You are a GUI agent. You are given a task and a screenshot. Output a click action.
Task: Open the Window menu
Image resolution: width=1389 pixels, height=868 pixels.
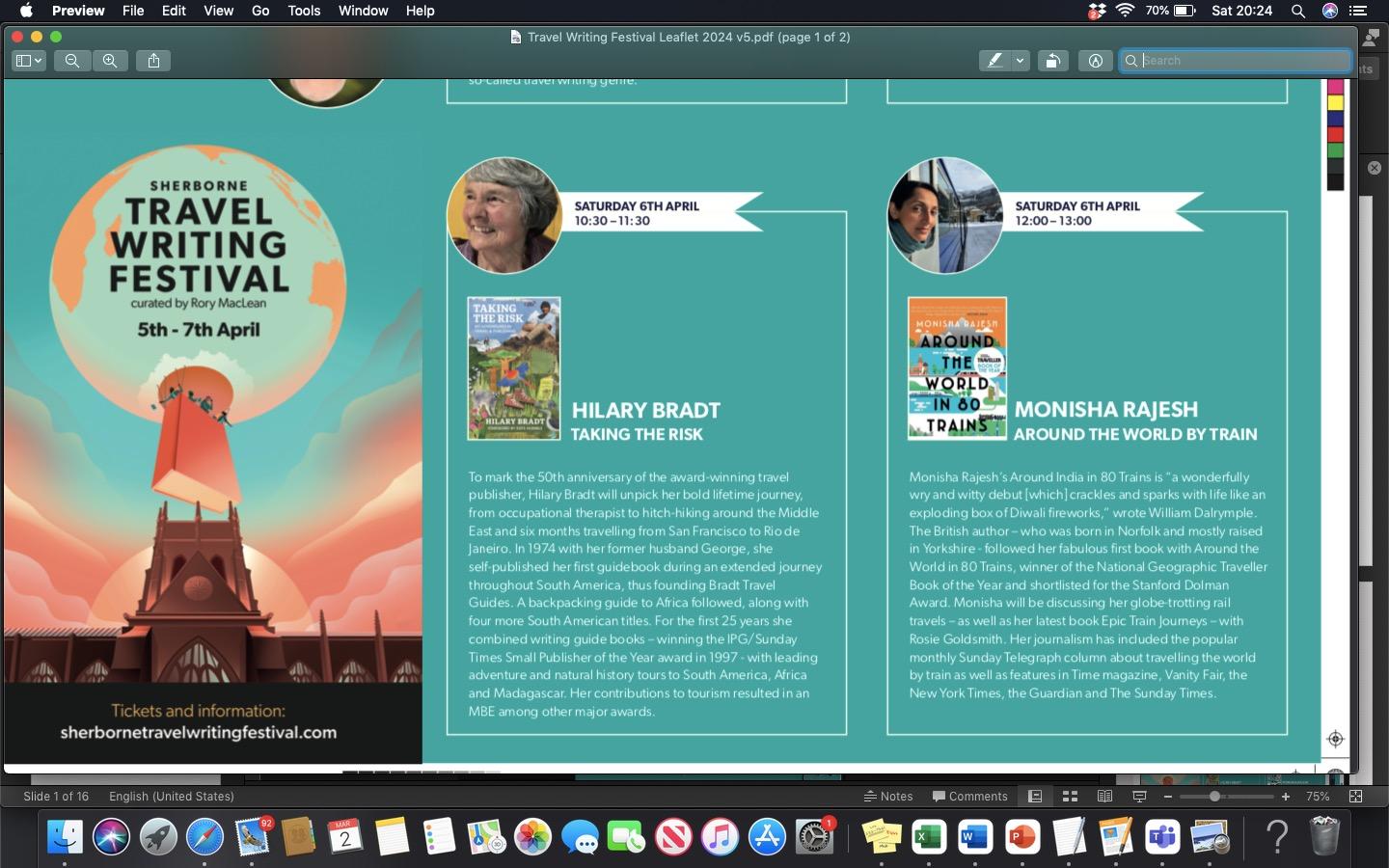[x=364, y=11]
